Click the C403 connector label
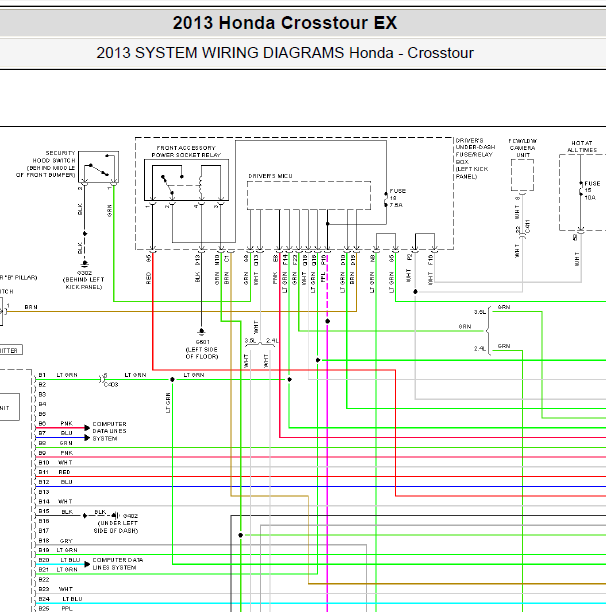Screen dimensions: 606x612 tap(111, 384)
